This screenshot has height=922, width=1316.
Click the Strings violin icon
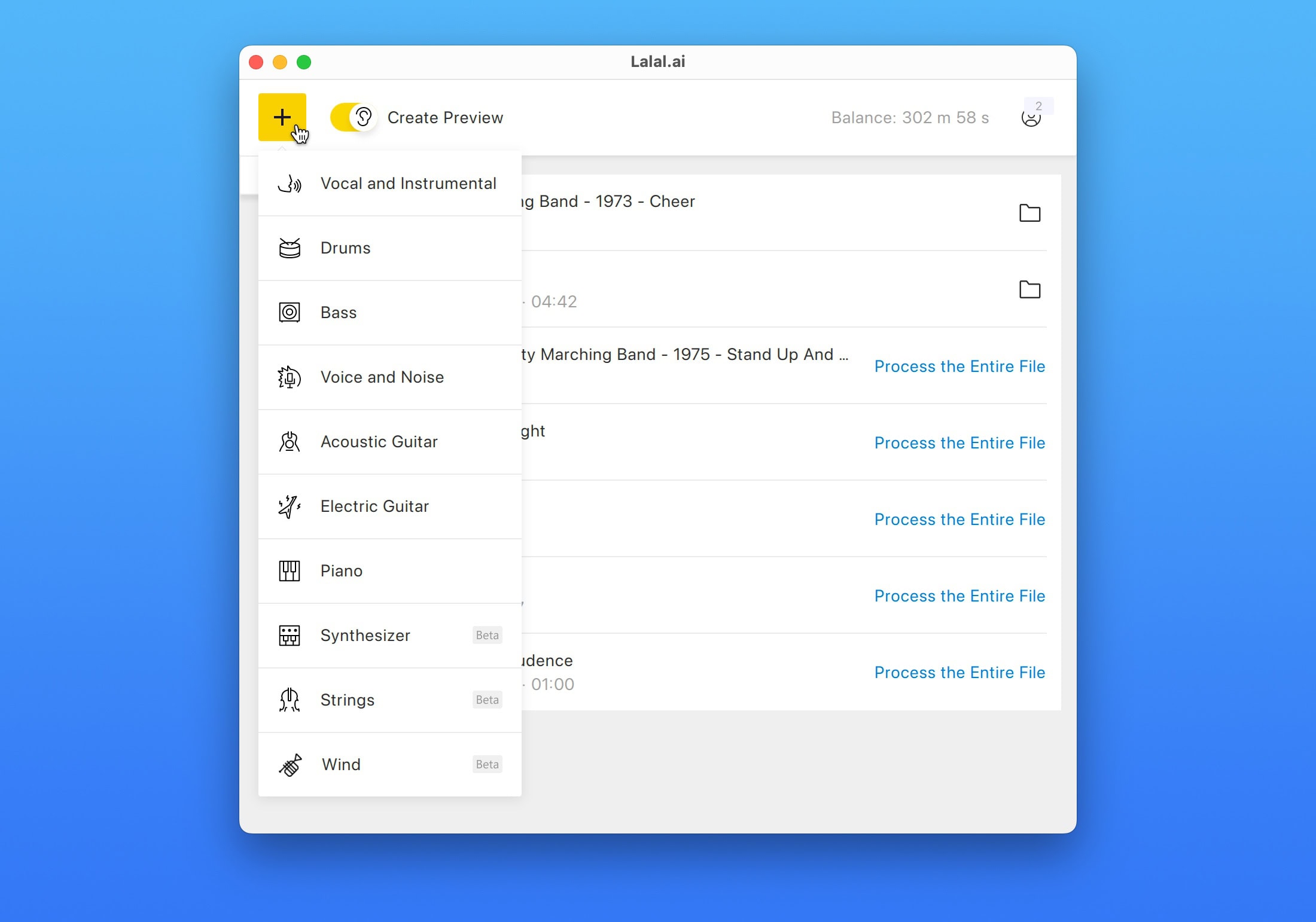(290, 700)
